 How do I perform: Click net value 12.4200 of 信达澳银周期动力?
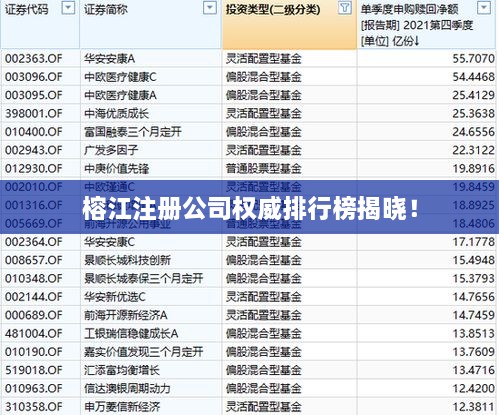pos(473,389)
